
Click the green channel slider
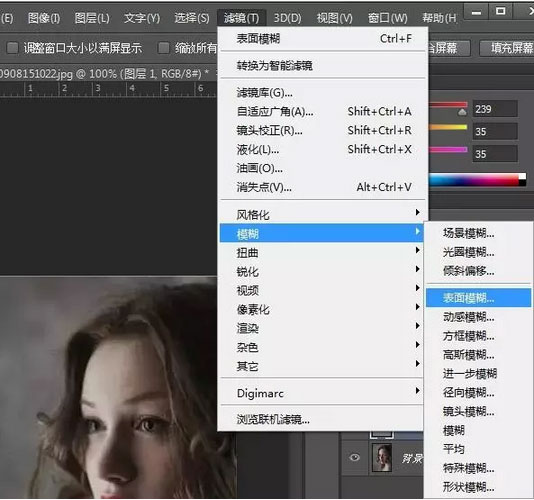[x=448, y=128]
